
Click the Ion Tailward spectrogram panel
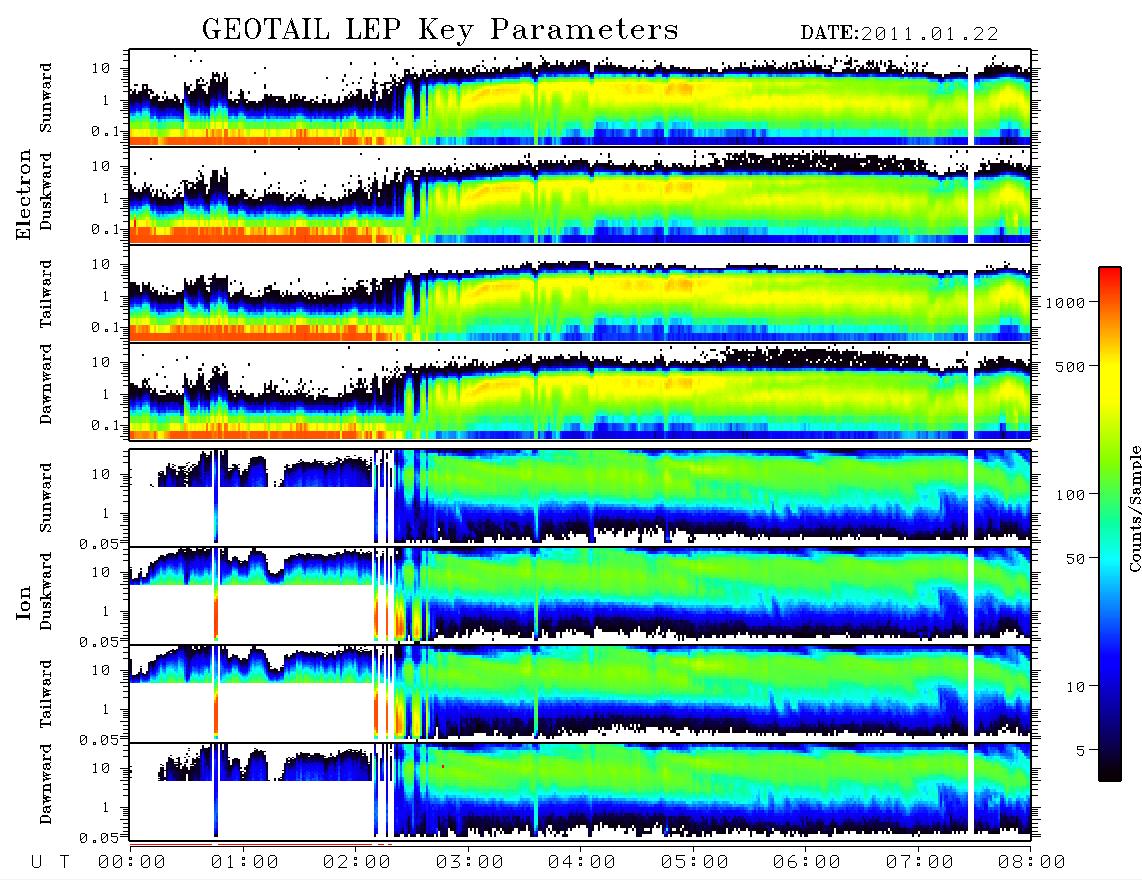[580, 694]
